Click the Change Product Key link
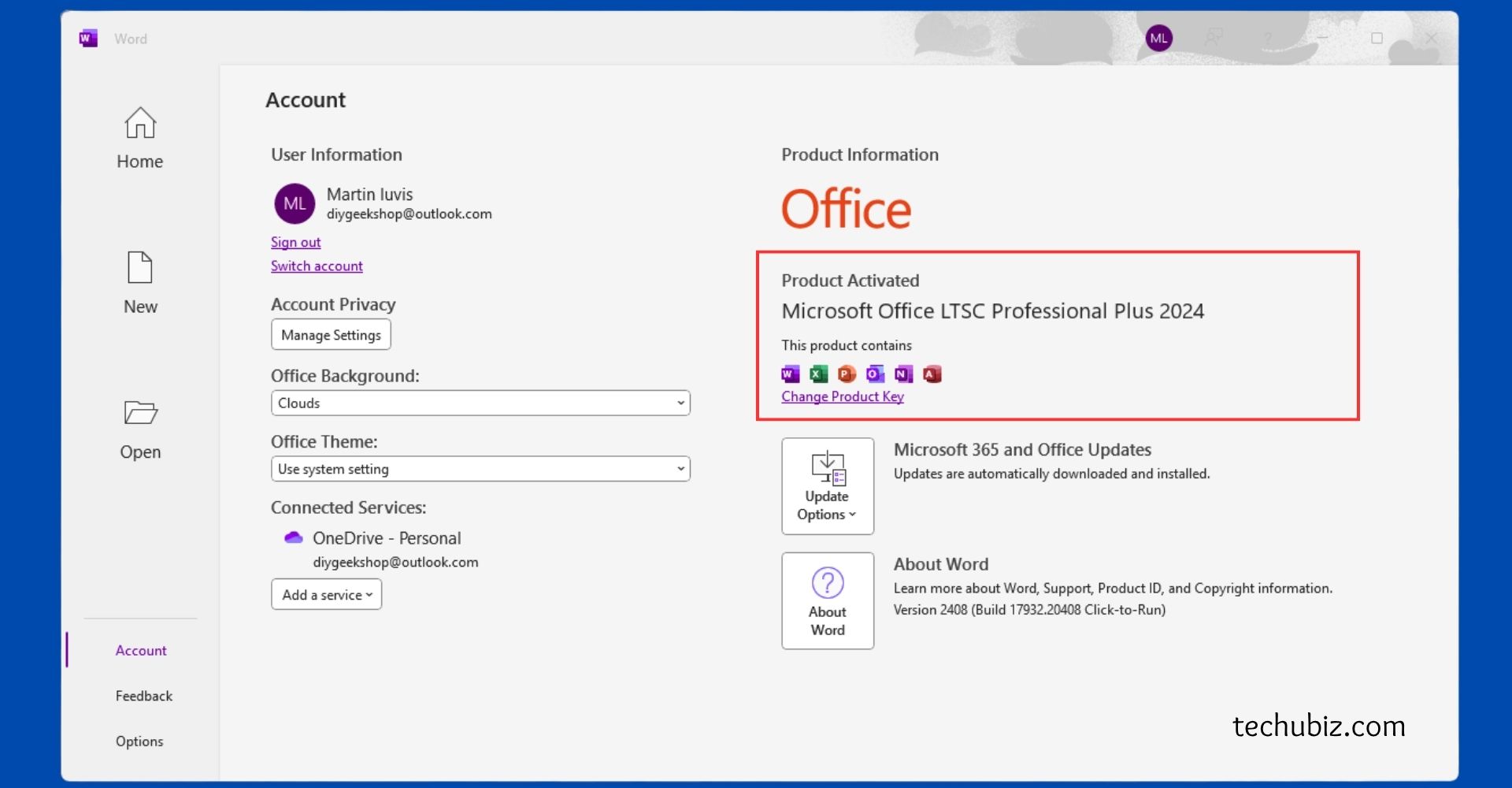Image resolution: width=1512 pixels, height=788 pixels. (843, 396)
